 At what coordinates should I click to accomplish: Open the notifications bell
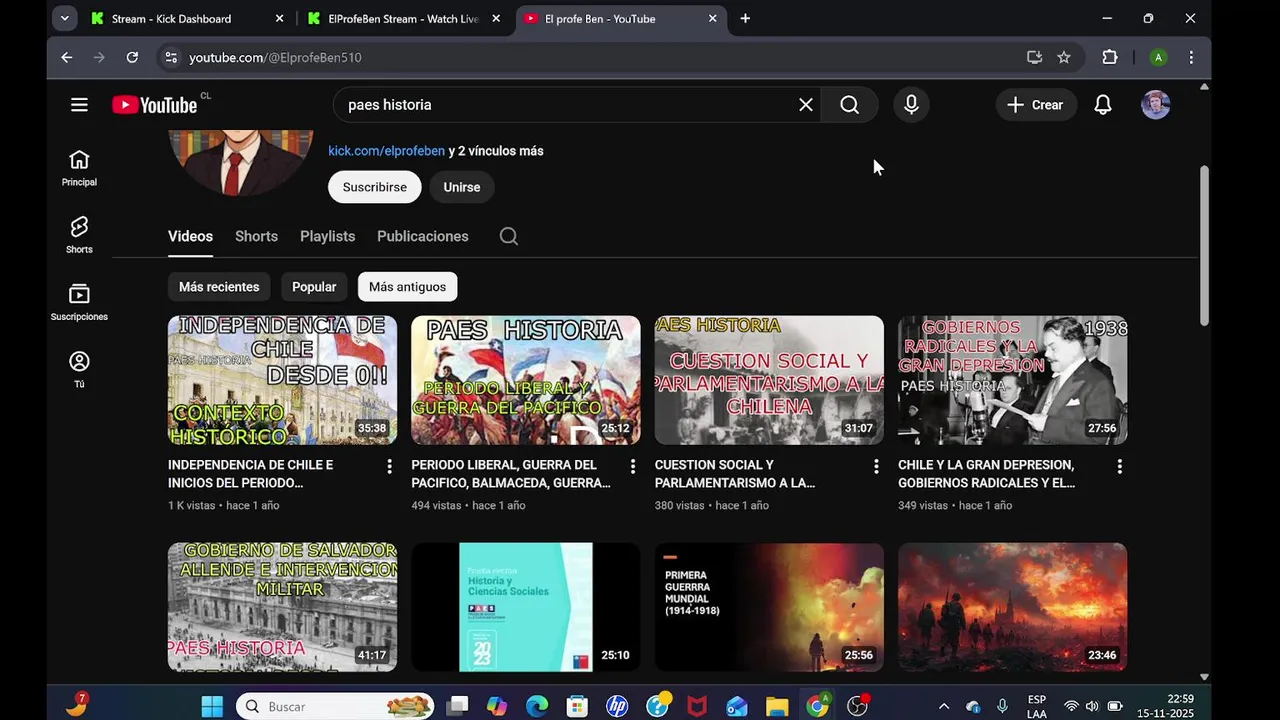coord(1103,105)
